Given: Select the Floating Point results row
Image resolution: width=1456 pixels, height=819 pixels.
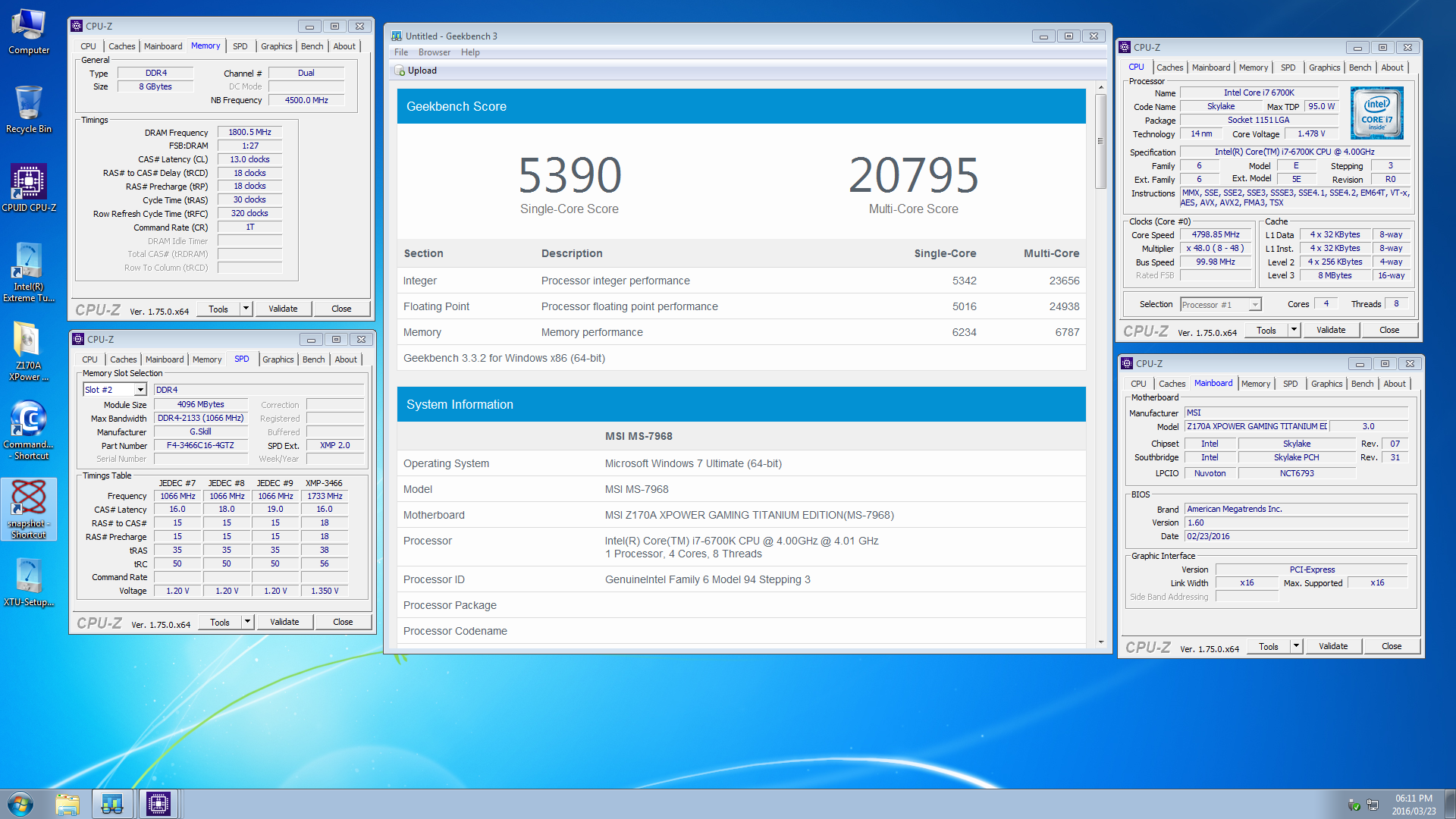Looking at the screenshot, I should (741, 306).
